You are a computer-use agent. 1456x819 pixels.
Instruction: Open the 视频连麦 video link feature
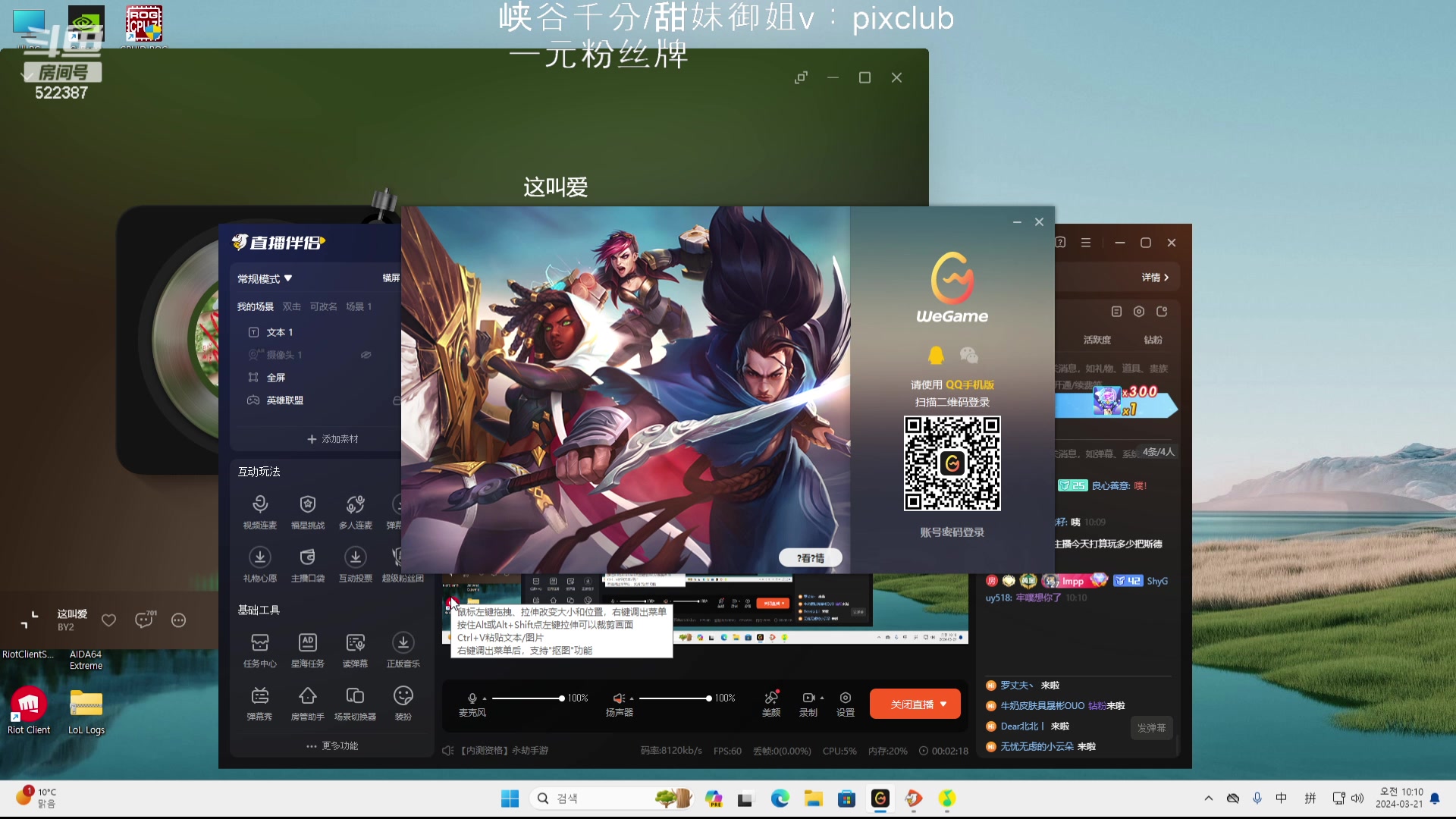tap(259, 505)
